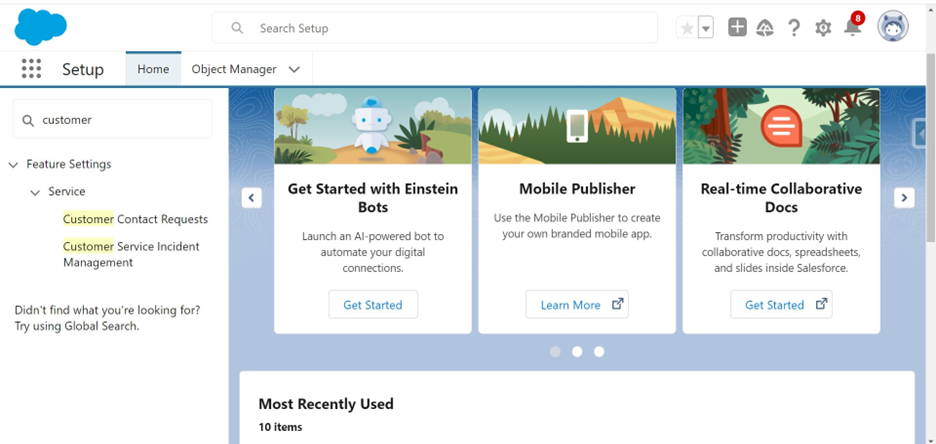Open the App Launcher grid icon
Image resolution: width=936 pixels, height=444 pixels.
[x=32, y=69]
